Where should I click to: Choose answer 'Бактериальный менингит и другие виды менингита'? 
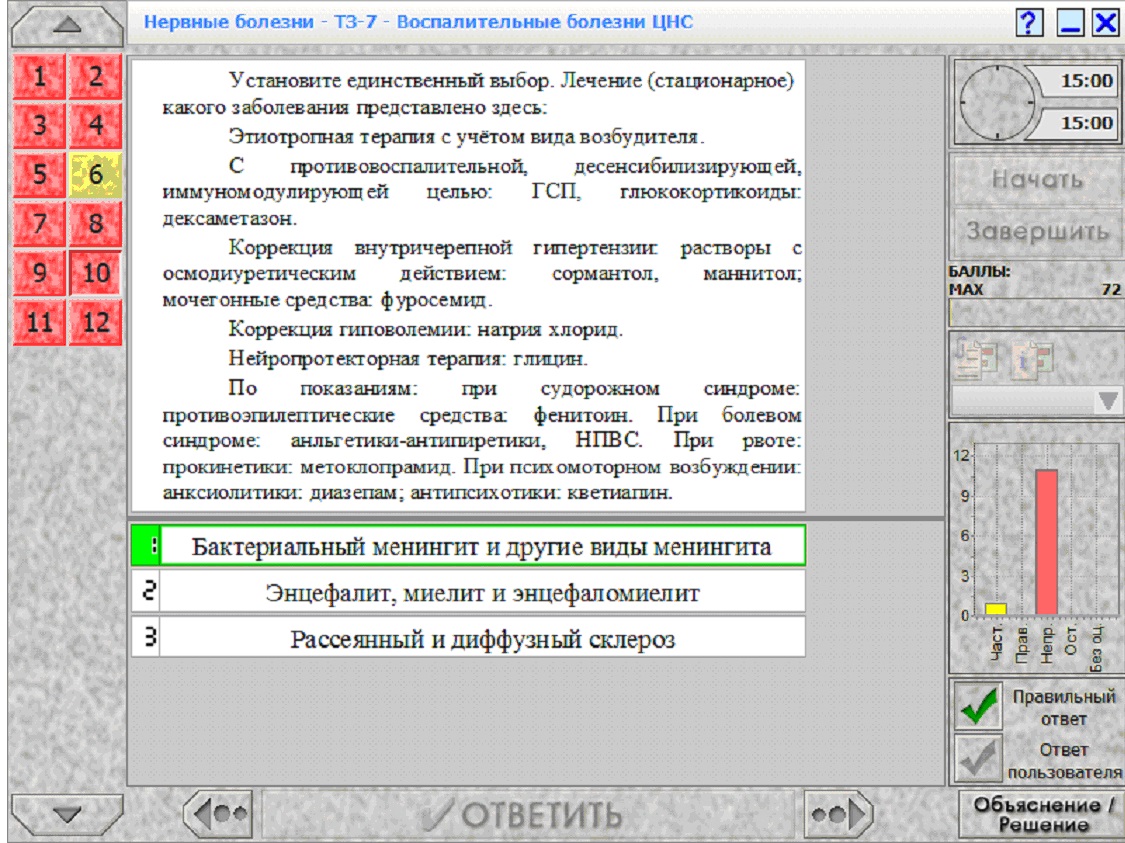coord(468,546)
